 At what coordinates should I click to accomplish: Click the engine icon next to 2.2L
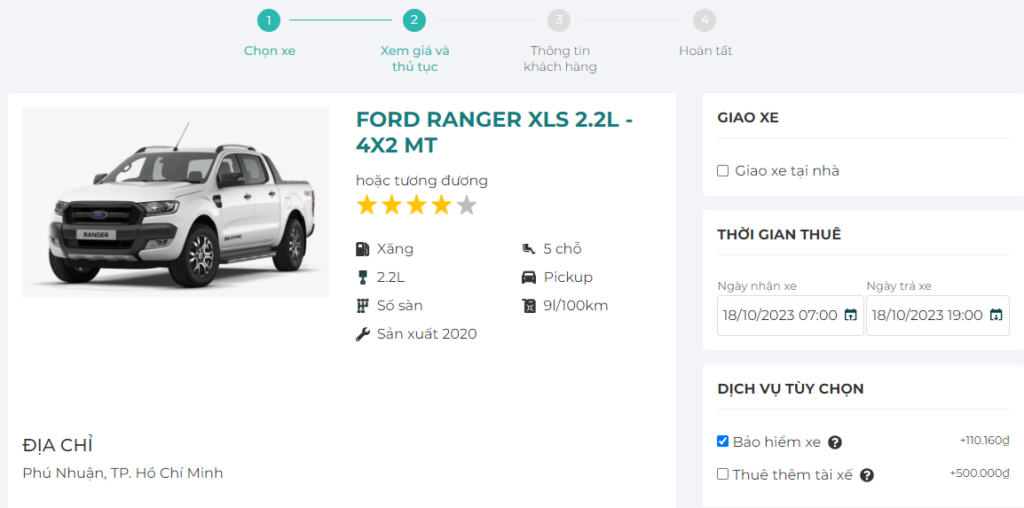362,277
